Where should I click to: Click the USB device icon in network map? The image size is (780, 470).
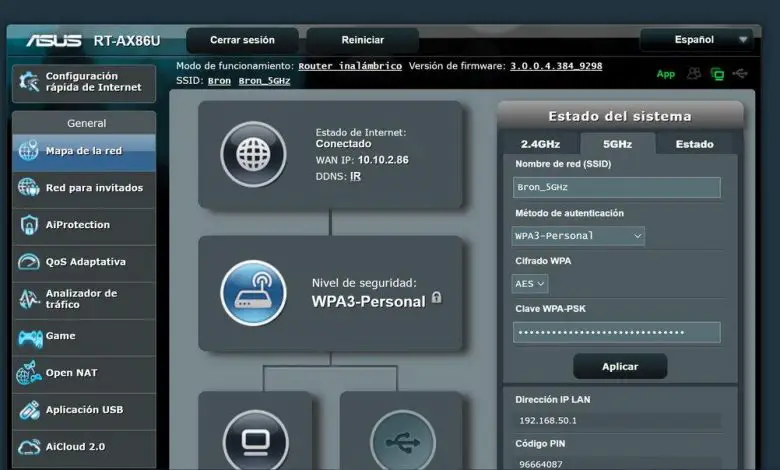pyautogui.click(x=403, y=440)
